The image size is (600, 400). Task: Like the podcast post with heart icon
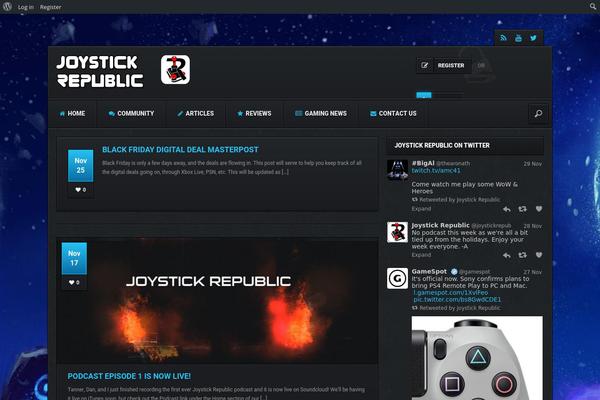(74, 282)
